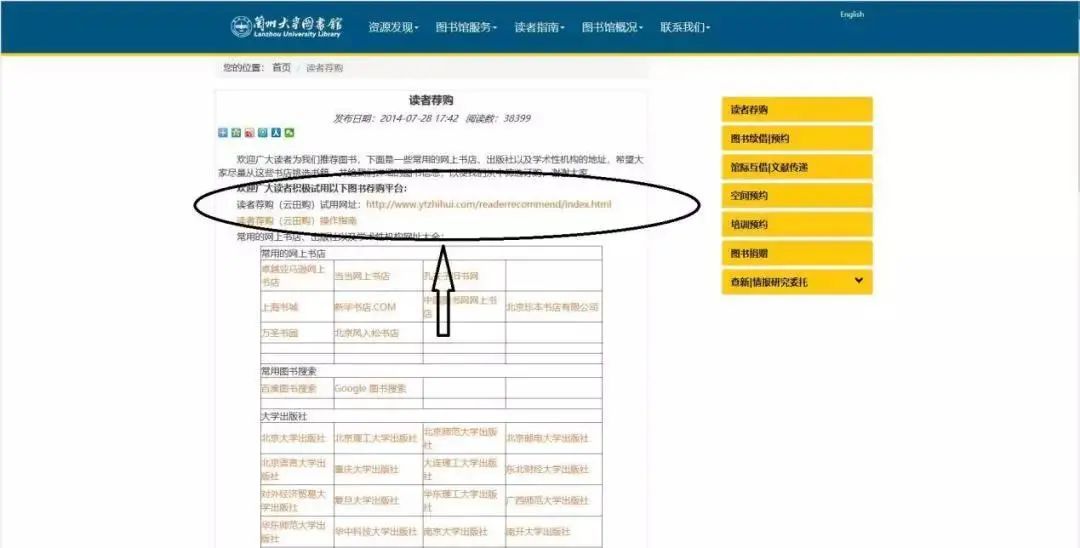
Task: Open the 南京大学出版社 link
Action: click(455, 531)
